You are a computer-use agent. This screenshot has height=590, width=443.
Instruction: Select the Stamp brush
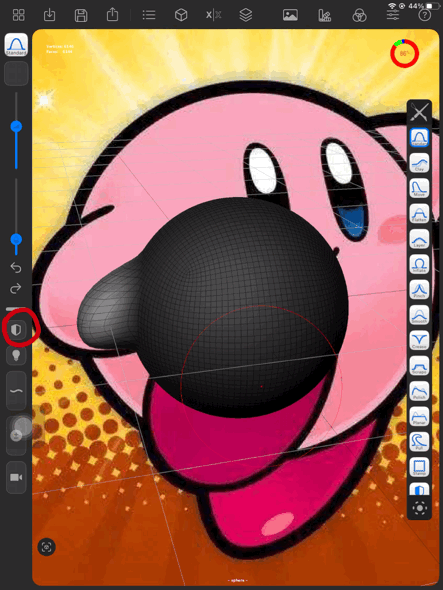pos(419,467)
